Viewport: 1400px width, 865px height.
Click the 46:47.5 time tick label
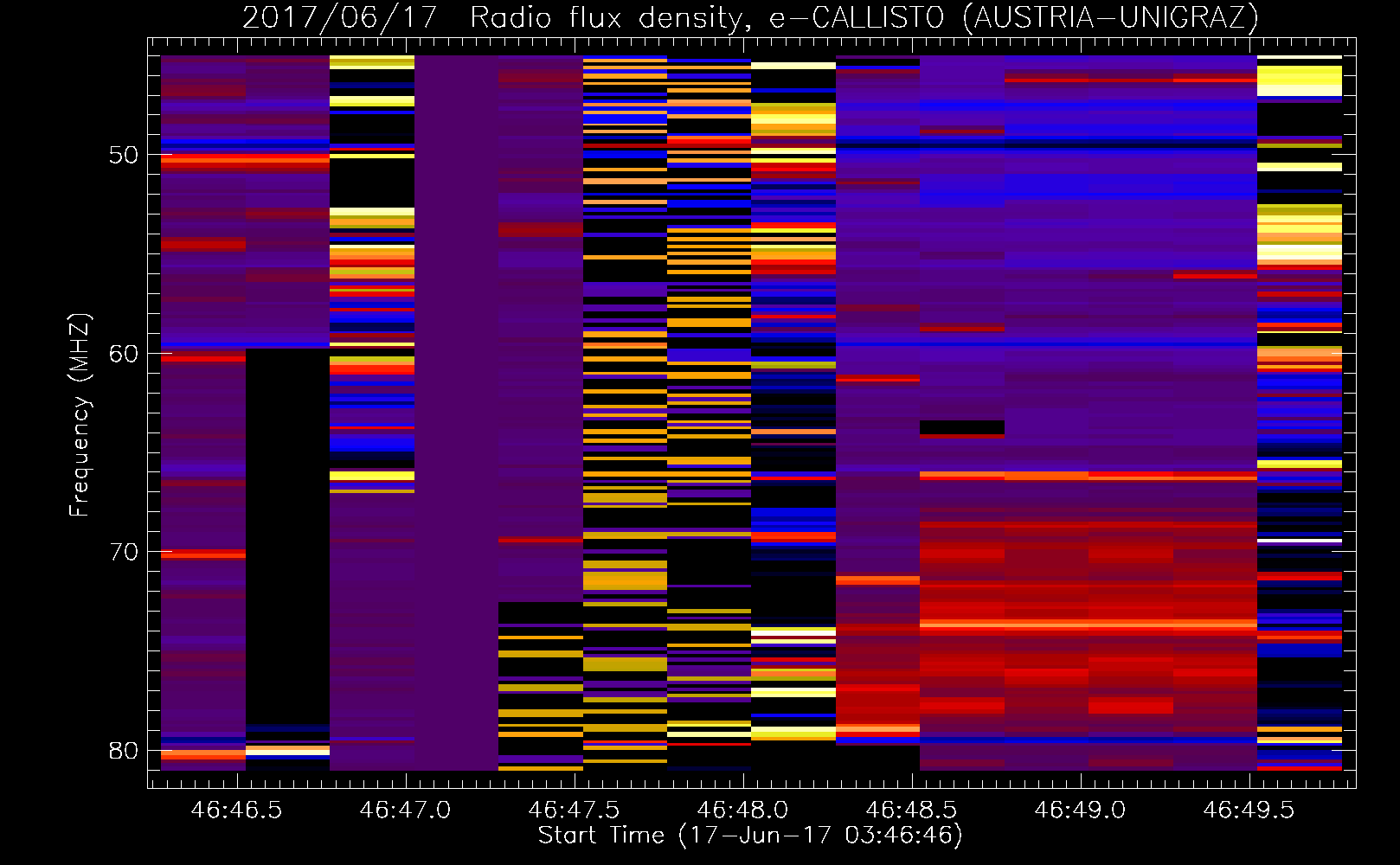click(574, 811)
